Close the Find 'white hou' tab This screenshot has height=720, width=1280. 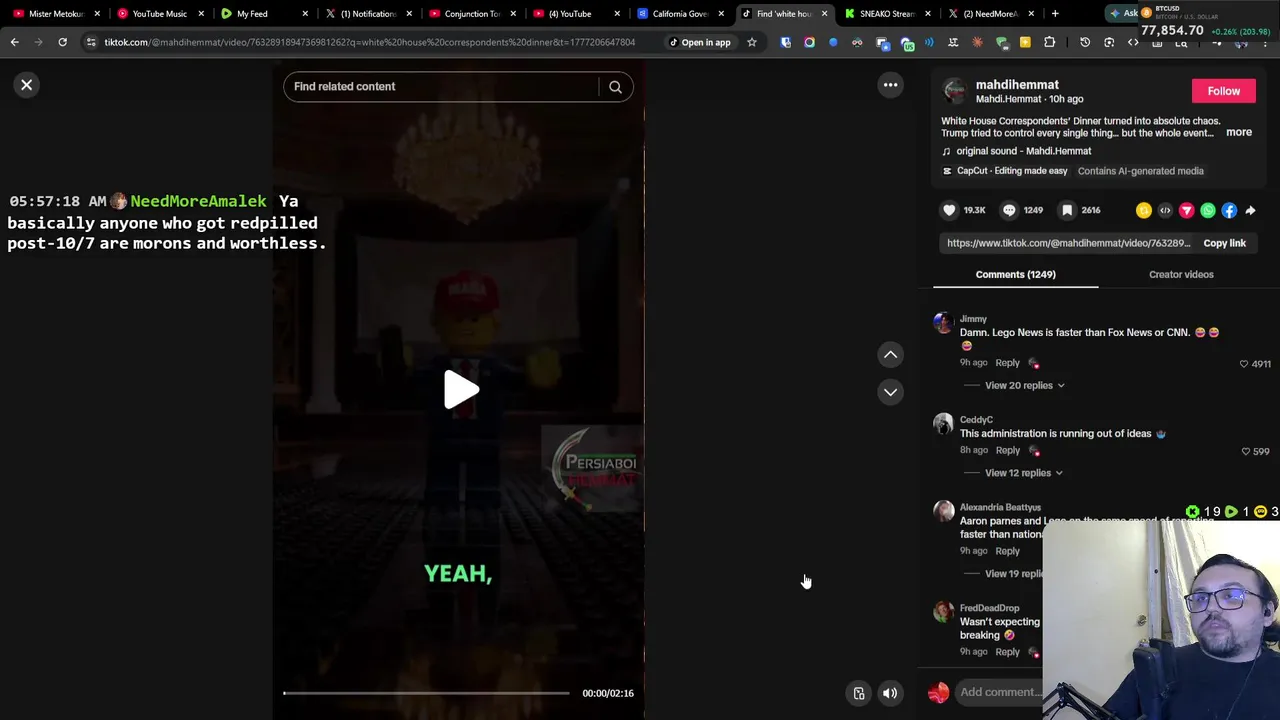click(824, 14)
